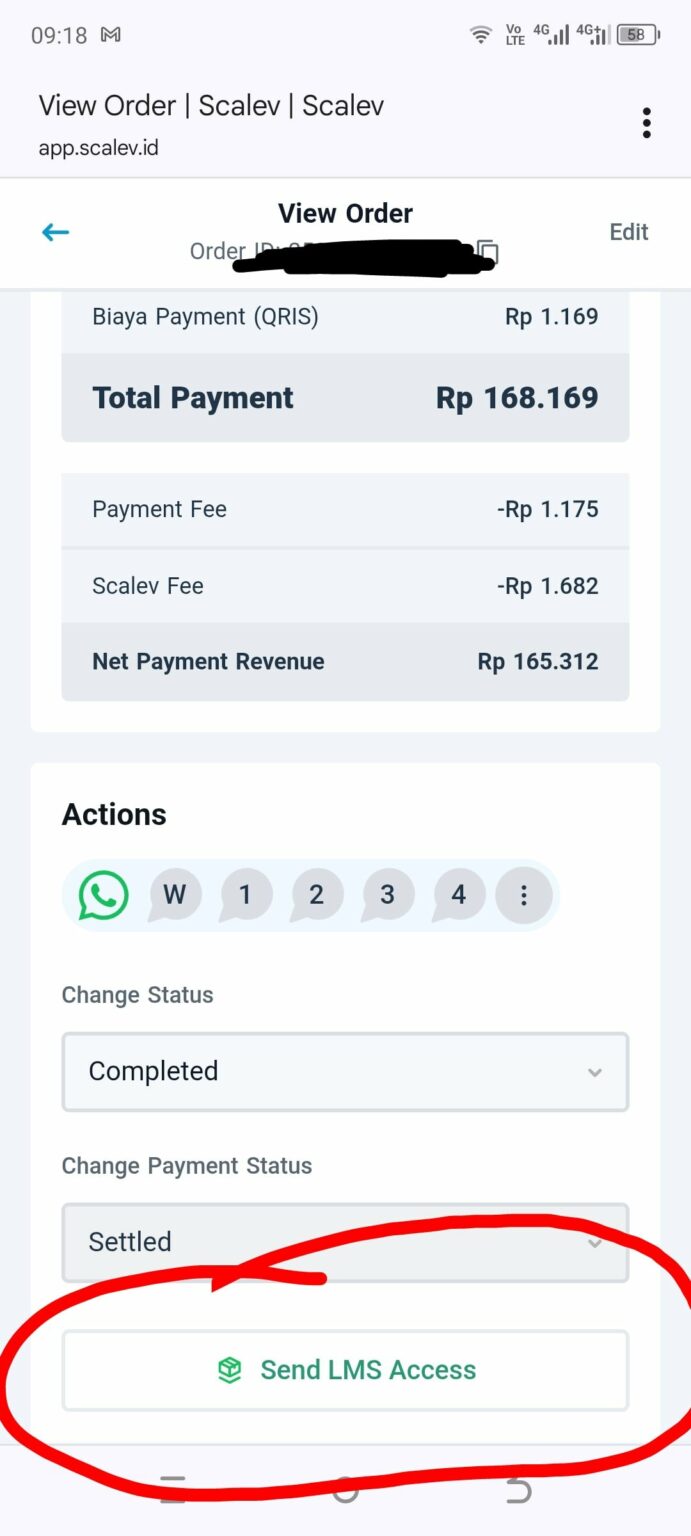Tap Edit in the top right corner
The height and width of the screenshot is (1536, 691).
(x=628, y=232)
